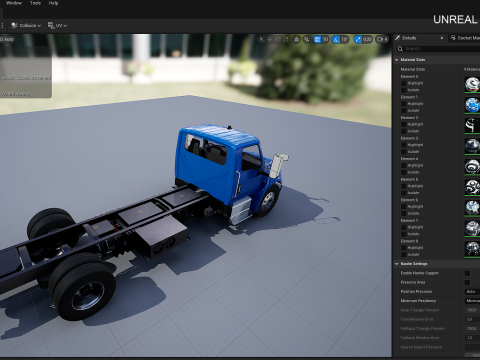Collapse the Nanite Settings section
Image resolution: width=480 pixels, height=360 pixels.
coord(397,264)
